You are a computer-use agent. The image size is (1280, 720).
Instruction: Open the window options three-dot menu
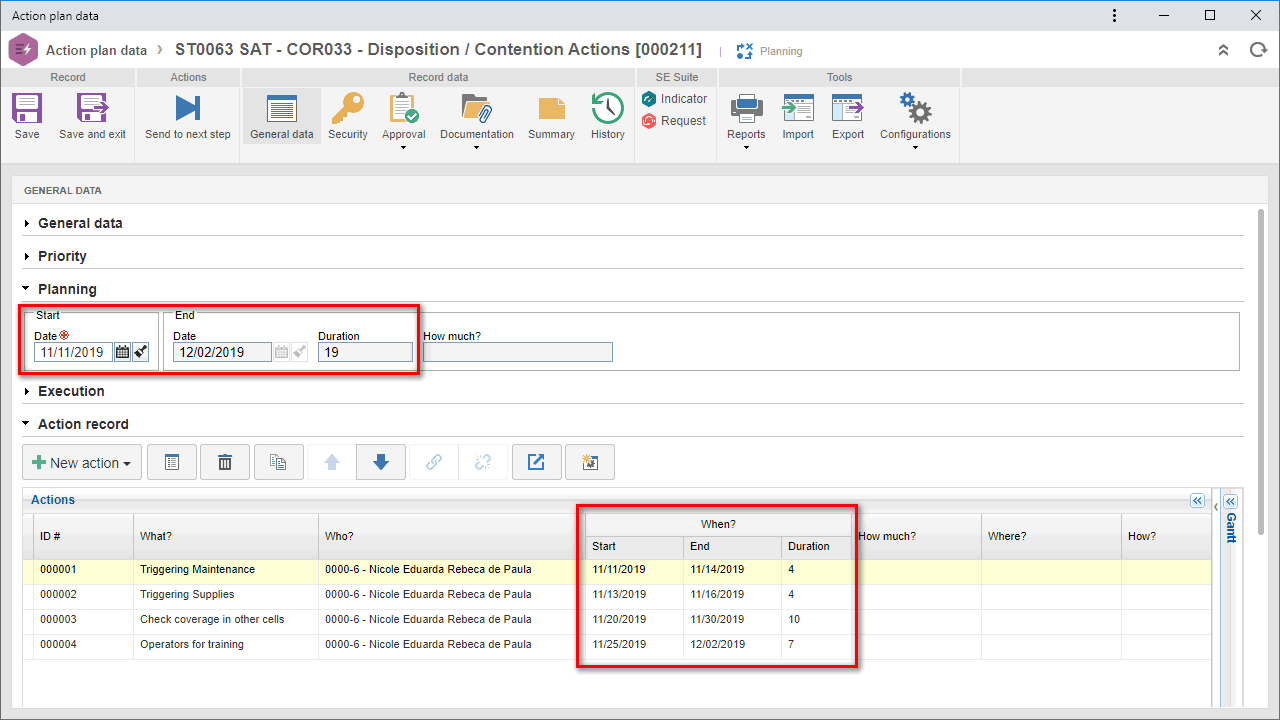1115,16
